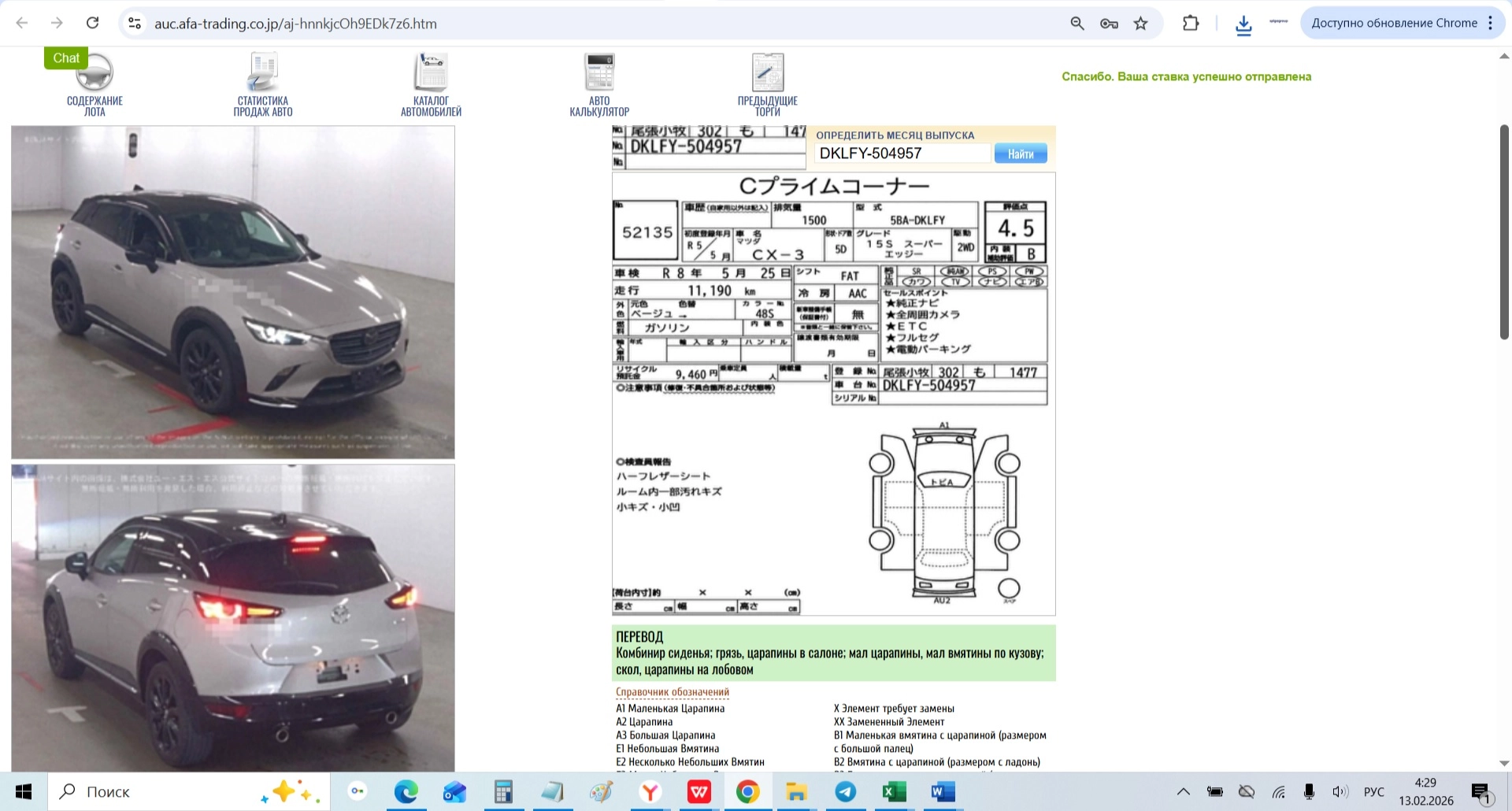The image size is (1512, 811).
Task: Switch the РУС keyboard language indicator
Action: point(1373,792)
